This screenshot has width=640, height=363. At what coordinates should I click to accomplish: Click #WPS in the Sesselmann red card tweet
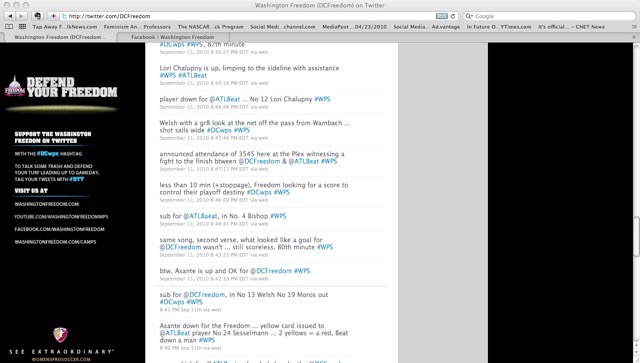[207, 340]
